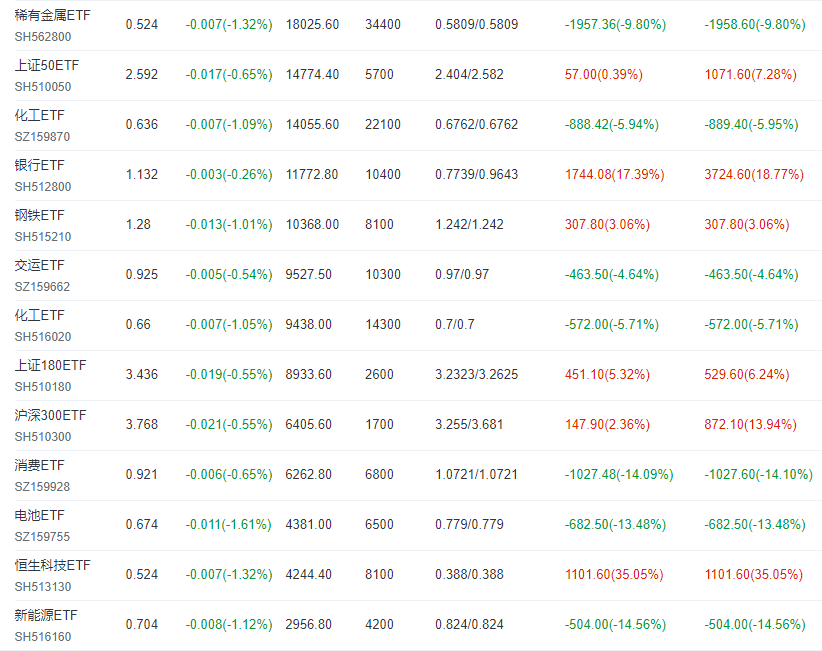Image resolution: width=822 pixels, height=651 pixels.
Task: Click stock code SZ159870
Action: click(42, 137)
